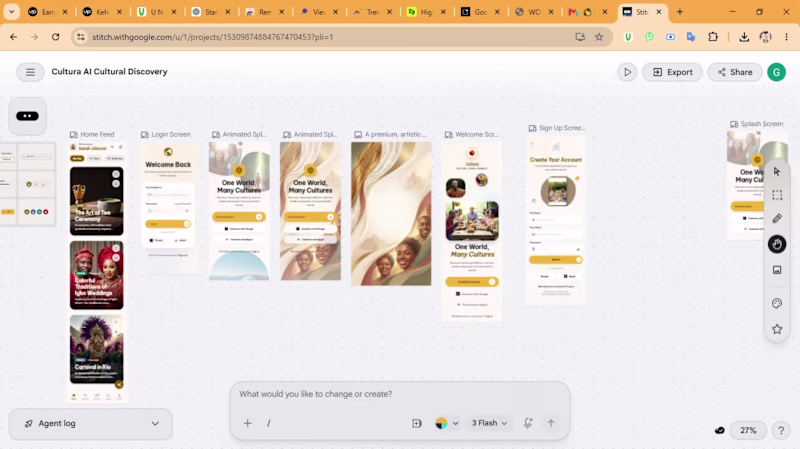Click the Play preview button
This screenshot has height=449, width=800.
[627, 72]
